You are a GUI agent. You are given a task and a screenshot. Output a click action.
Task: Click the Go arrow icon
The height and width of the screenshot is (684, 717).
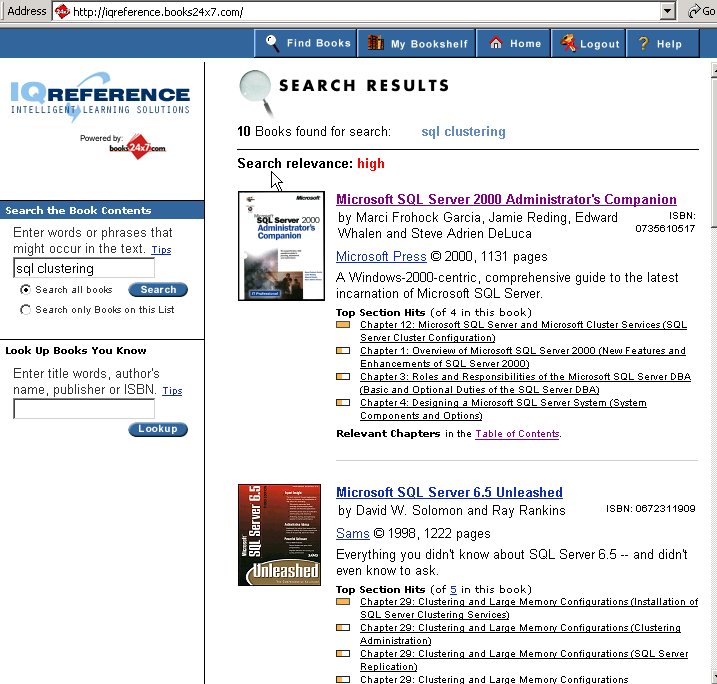[694, 11]
